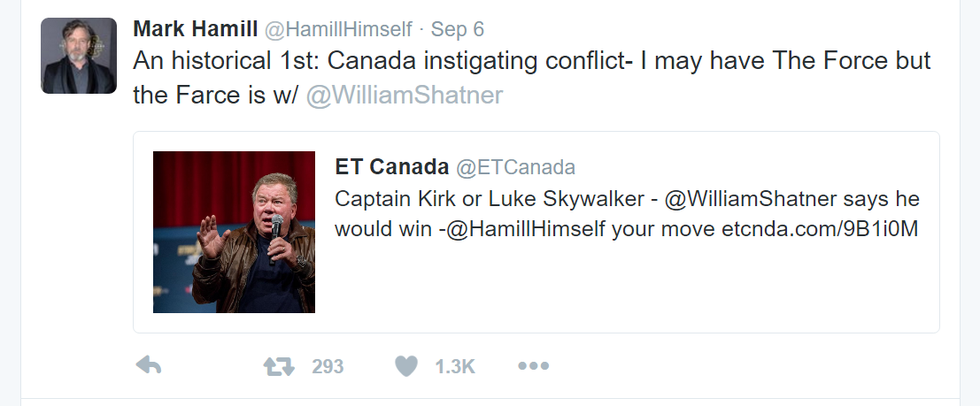Open Mark Hamill's profile avatar
Image resolution: width=980 pixels, height=406 pixels.
click(x=79, y=56)
